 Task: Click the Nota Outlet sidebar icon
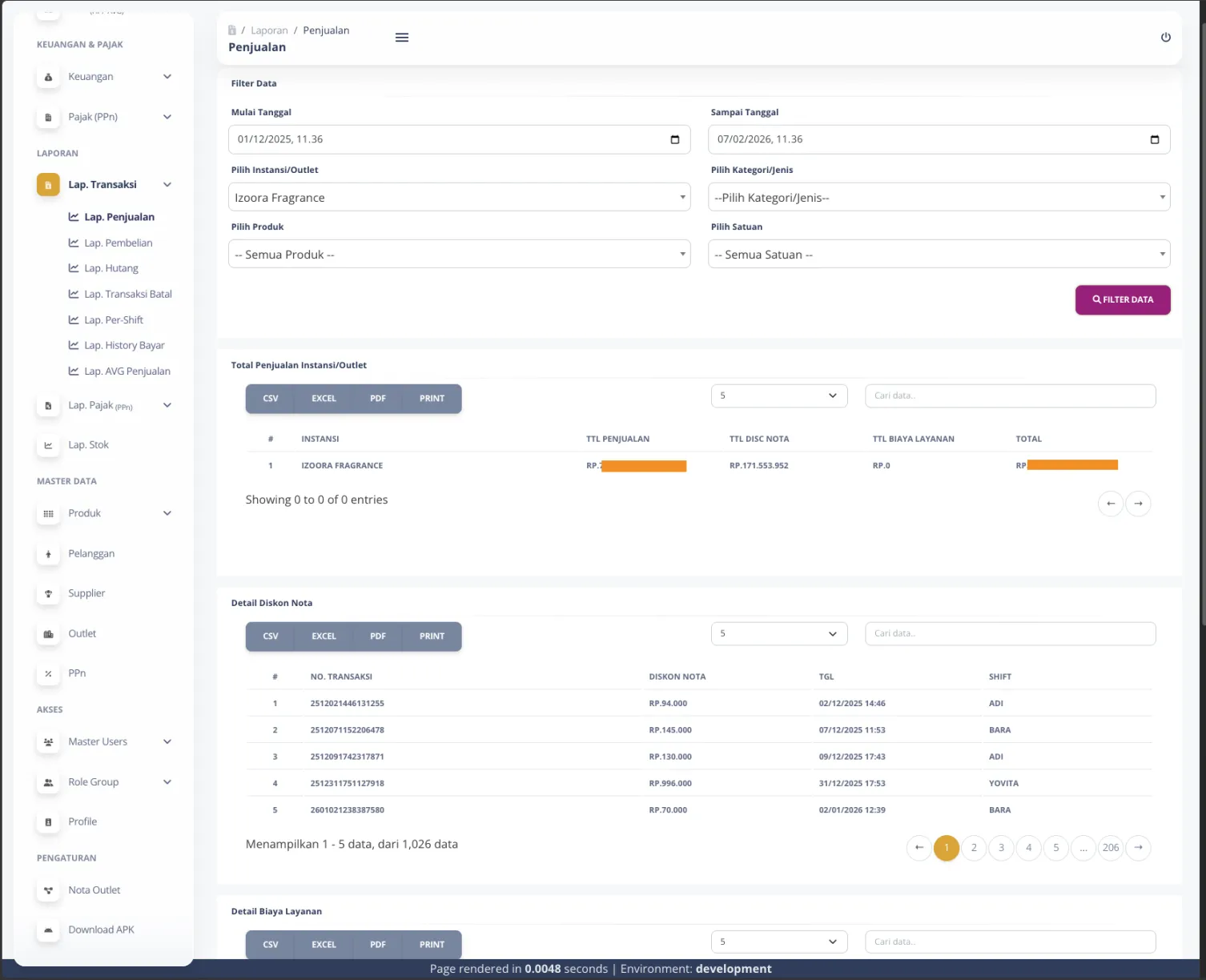[48, 890]
